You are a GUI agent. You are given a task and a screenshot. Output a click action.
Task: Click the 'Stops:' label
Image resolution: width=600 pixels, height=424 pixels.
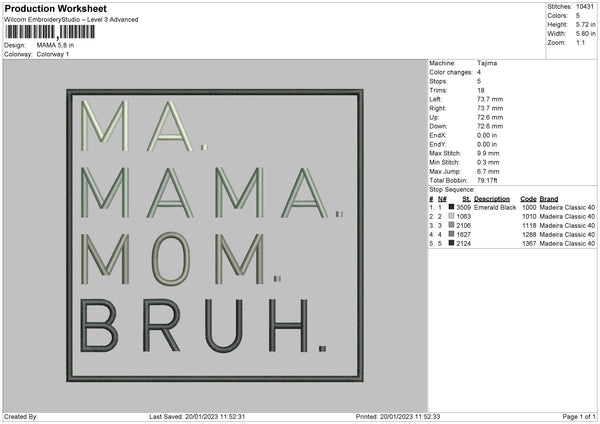[x=438, y=81]
